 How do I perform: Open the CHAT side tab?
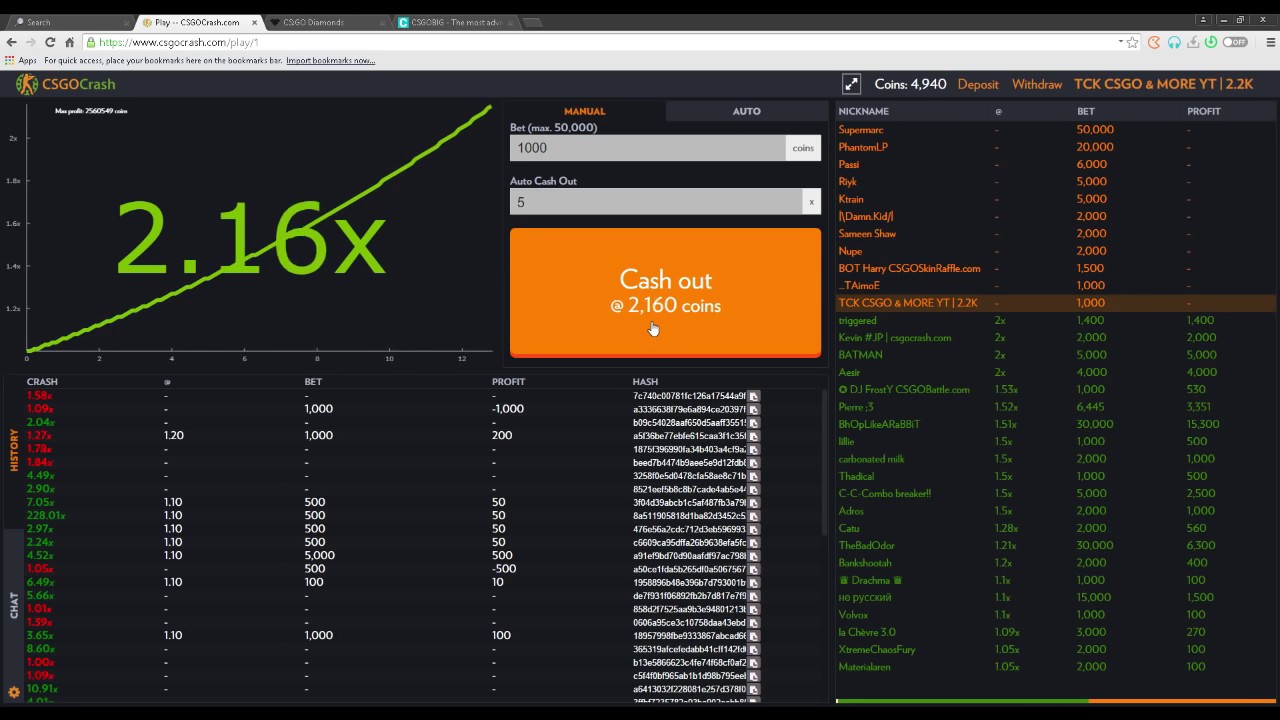[14, 605]
